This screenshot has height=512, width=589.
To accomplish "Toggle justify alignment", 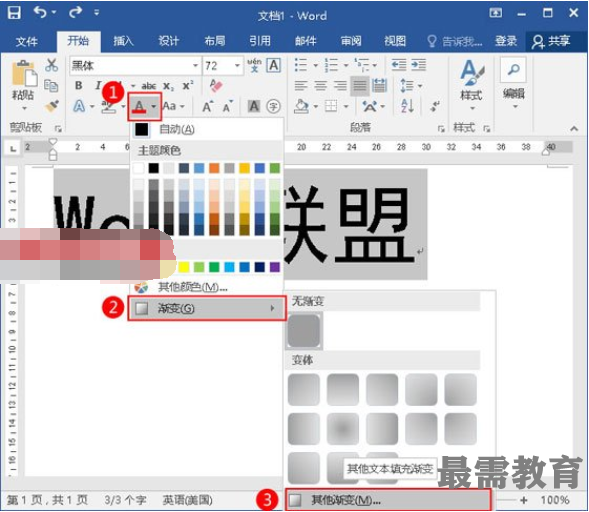I will coord(359,86).
